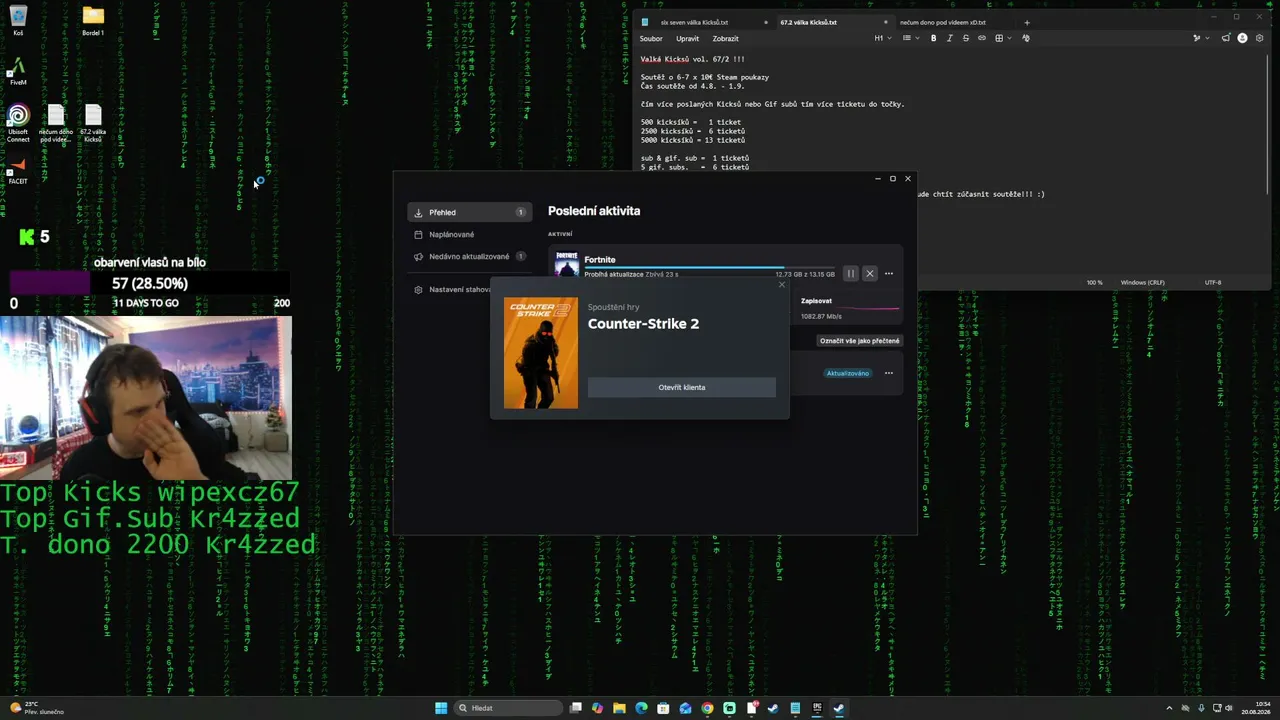
Task: Open the Upravit menu in Notepad
Action: (x=687, y=38)
